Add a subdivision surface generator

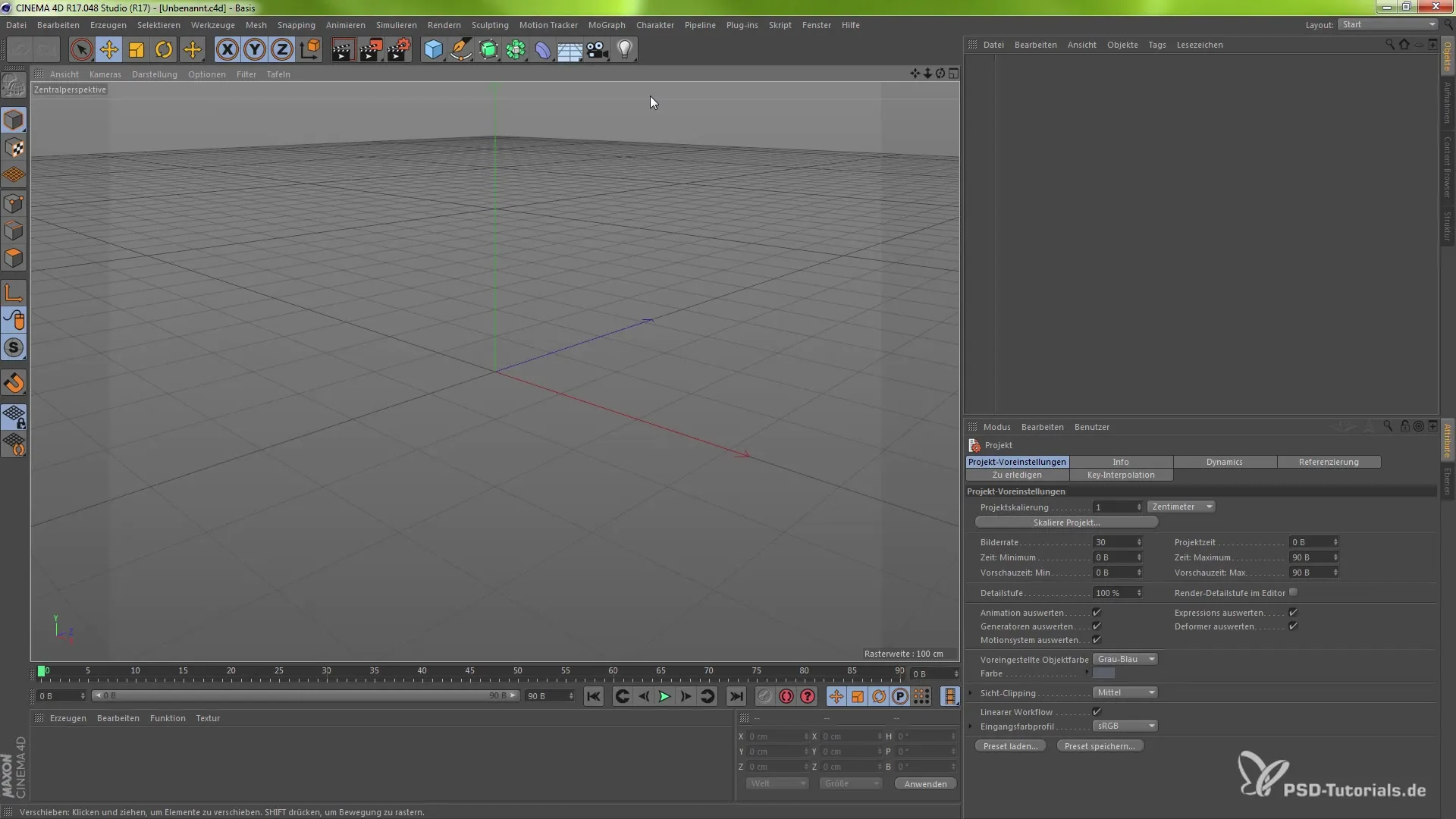[x=488, y=50]
